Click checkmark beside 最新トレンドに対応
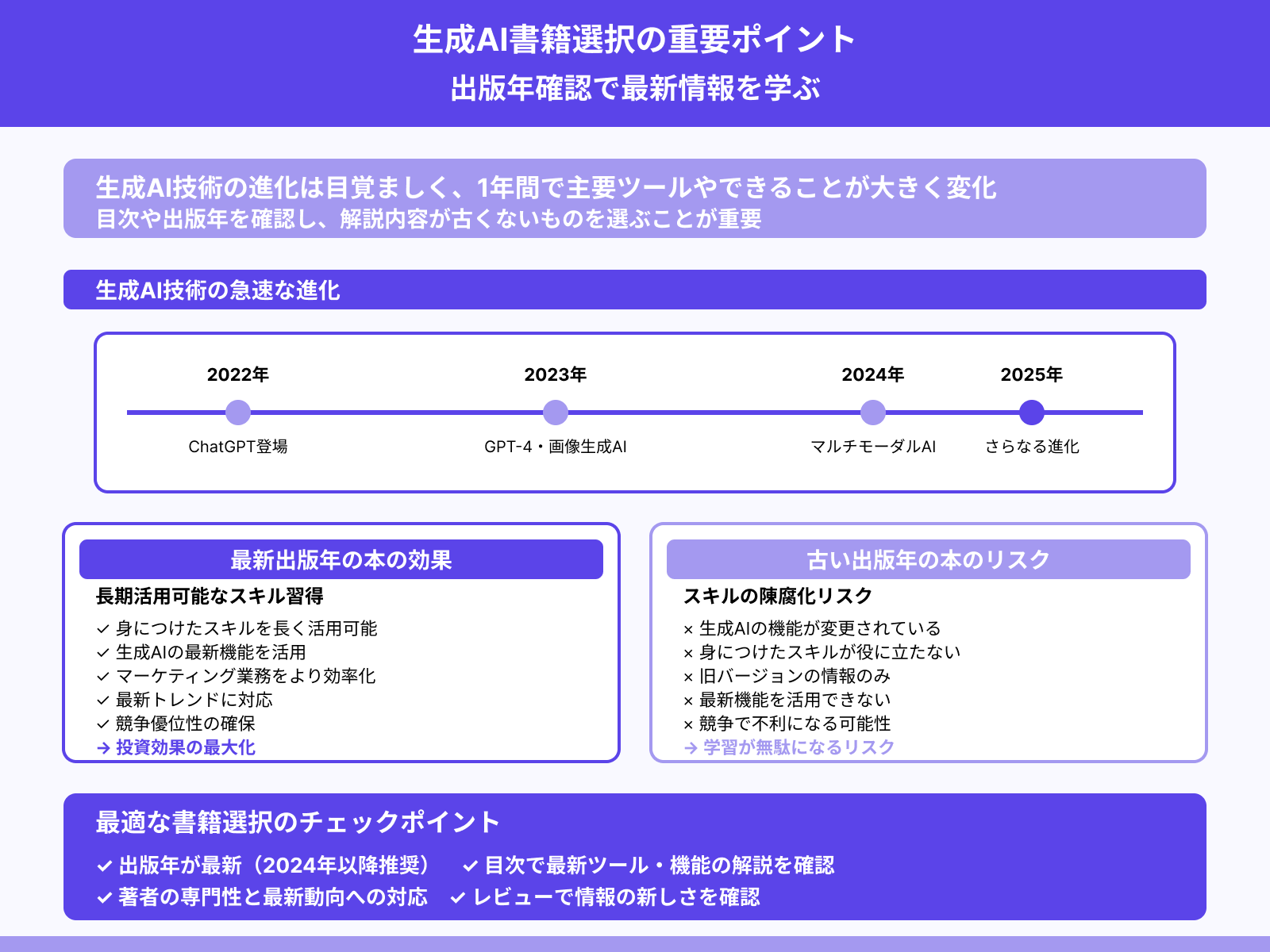The image size is (1270, 952). [102, 701]
